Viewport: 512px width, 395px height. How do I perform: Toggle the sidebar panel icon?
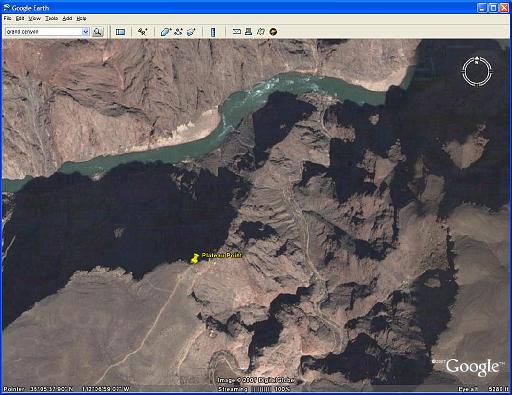[x=120, y=32]
